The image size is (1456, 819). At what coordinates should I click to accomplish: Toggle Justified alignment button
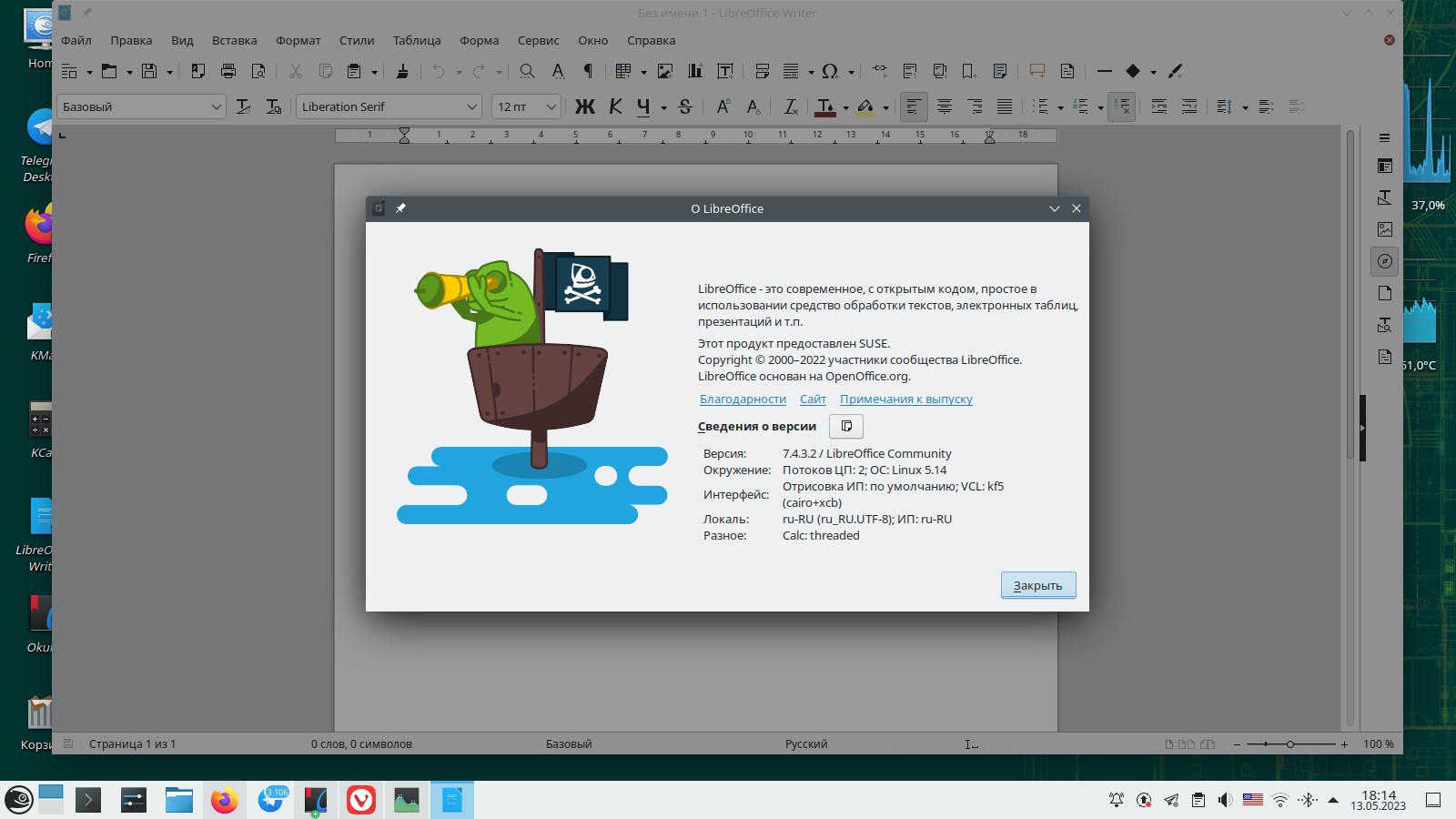tap(1005, 106)
